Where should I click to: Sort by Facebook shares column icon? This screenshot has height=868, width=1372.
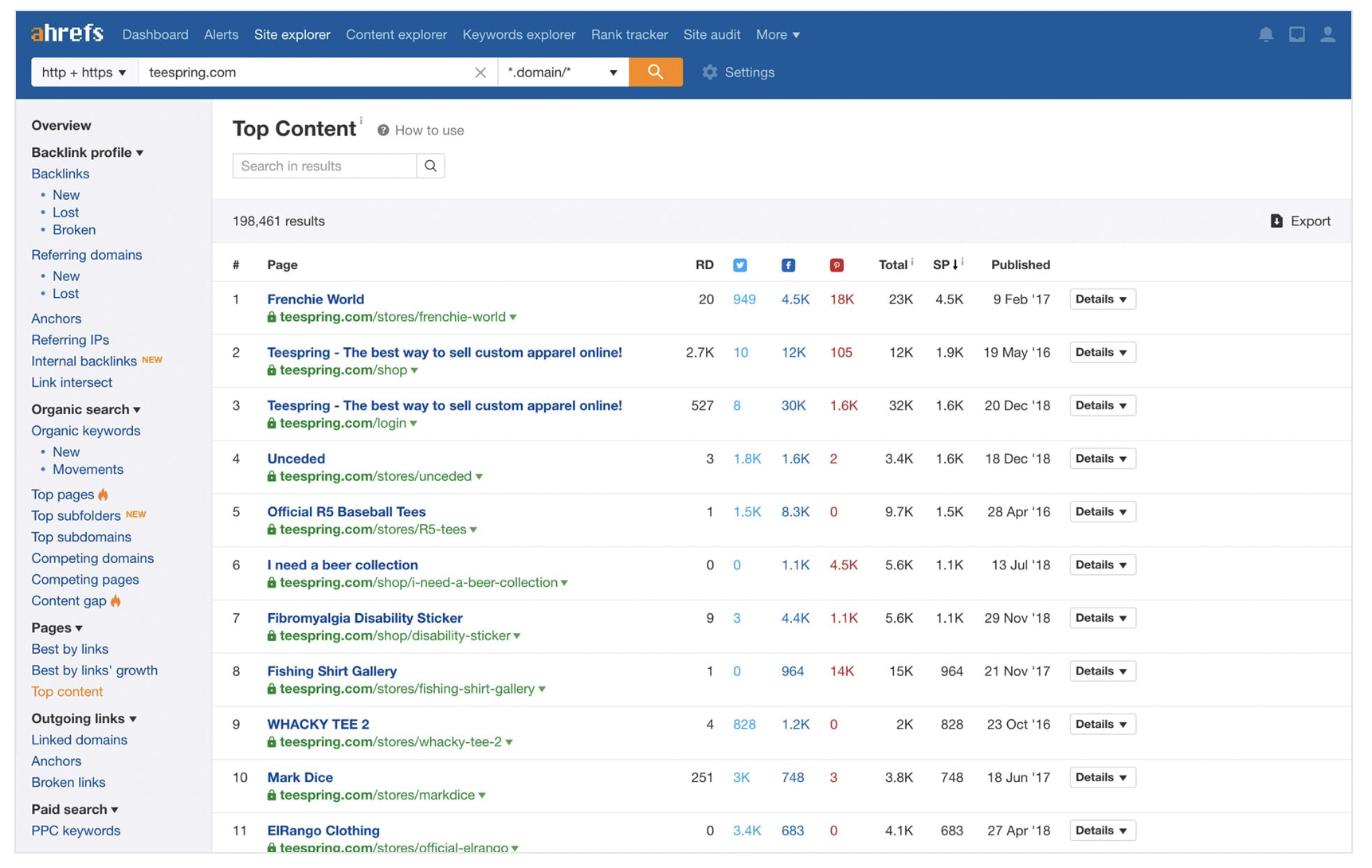click(x=788, y=265)
